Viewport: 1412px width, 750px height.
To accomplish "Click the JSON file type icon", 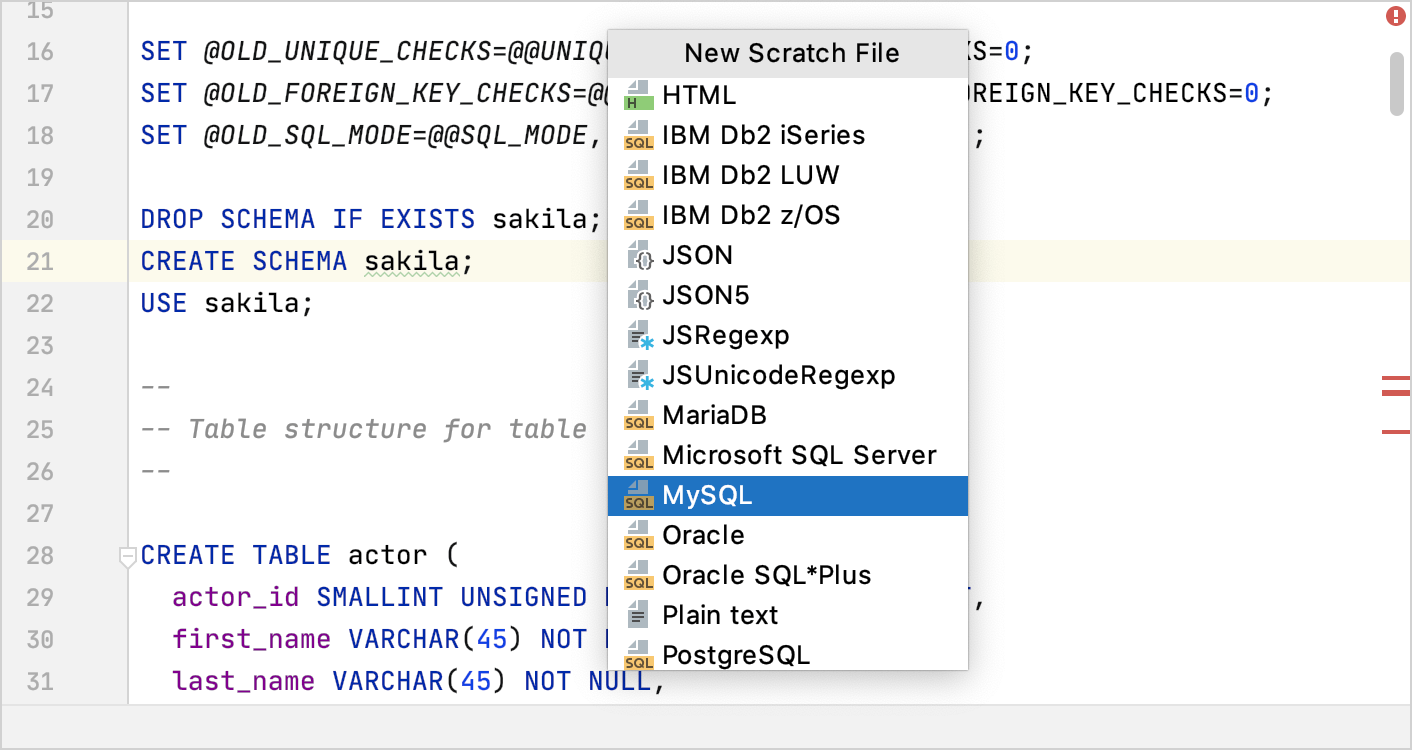I will coord(638,256).
